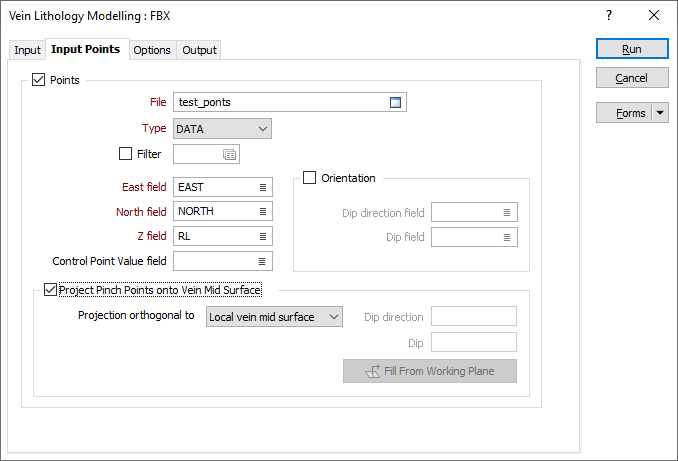
Task: Click the East field input with EAST
Action: [223, 187]
